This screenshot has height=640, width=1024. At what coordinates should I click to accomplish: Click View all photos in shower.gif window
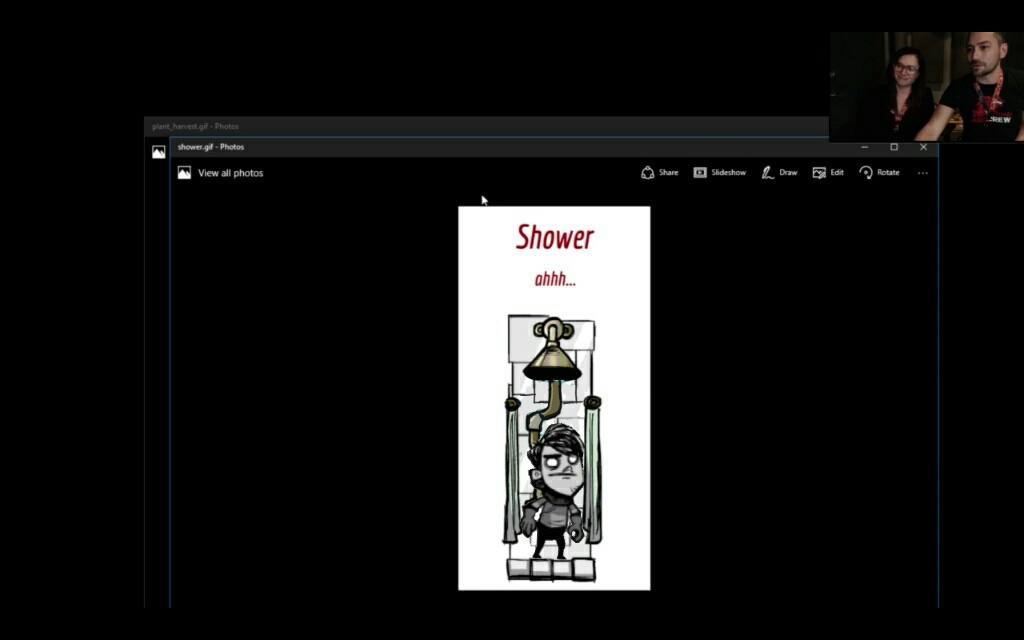click(230, 173)
